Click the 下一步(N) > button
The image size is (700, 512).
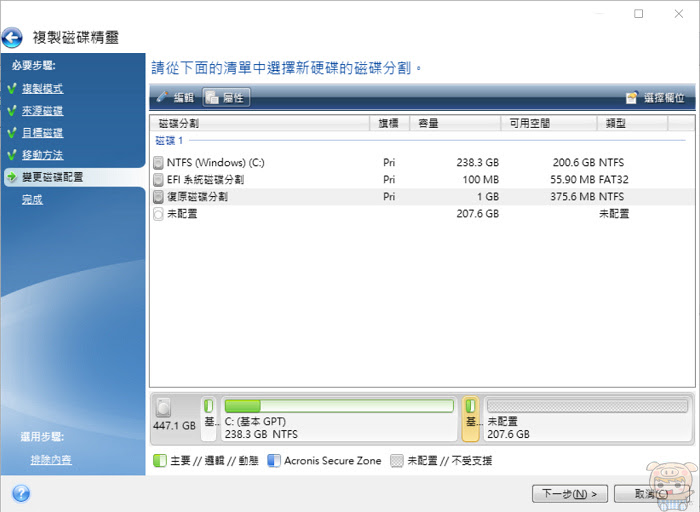pyautogui.click(x=570, y=494)
